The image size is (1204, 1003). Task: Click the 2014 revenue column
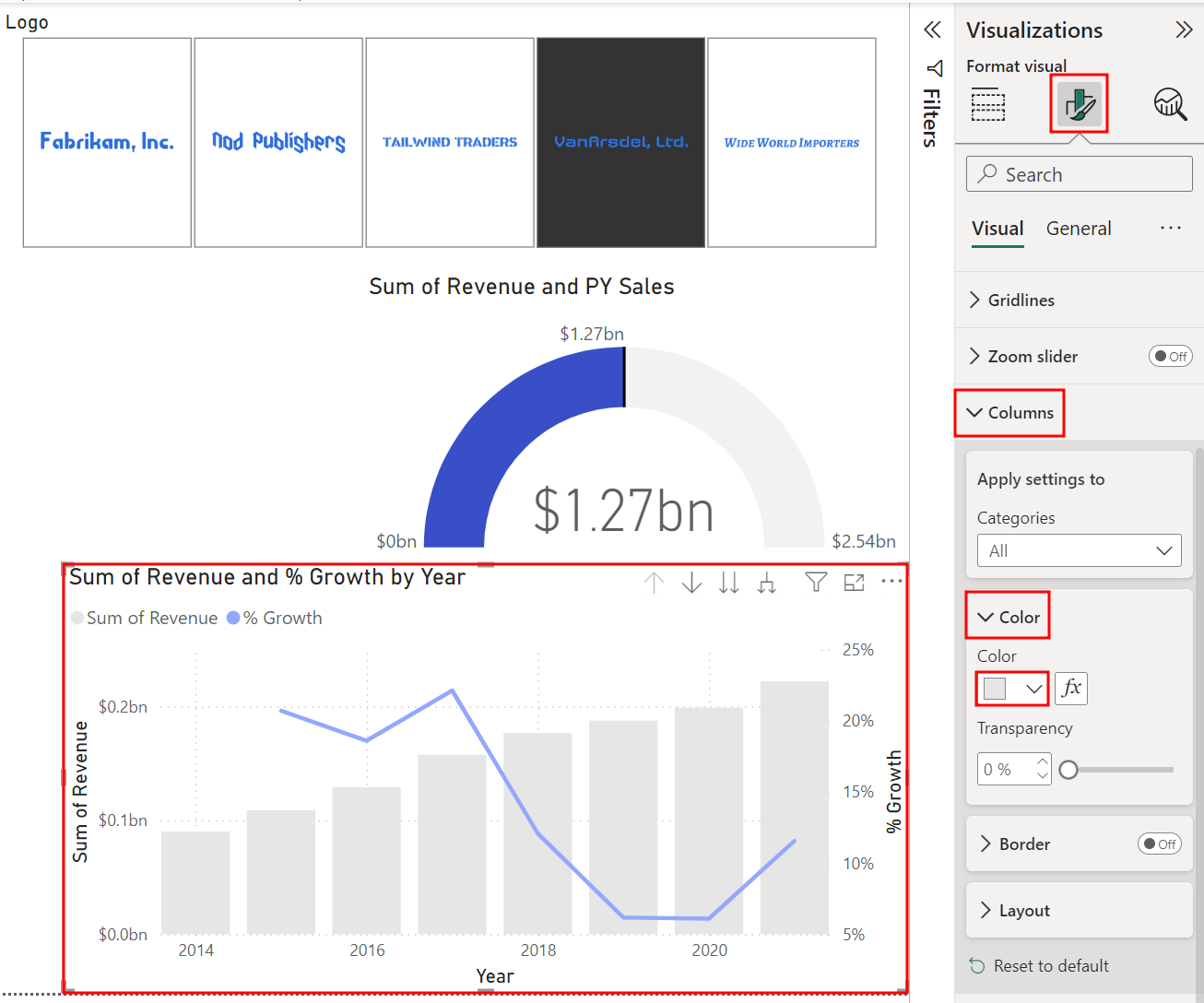click(195, 882)
